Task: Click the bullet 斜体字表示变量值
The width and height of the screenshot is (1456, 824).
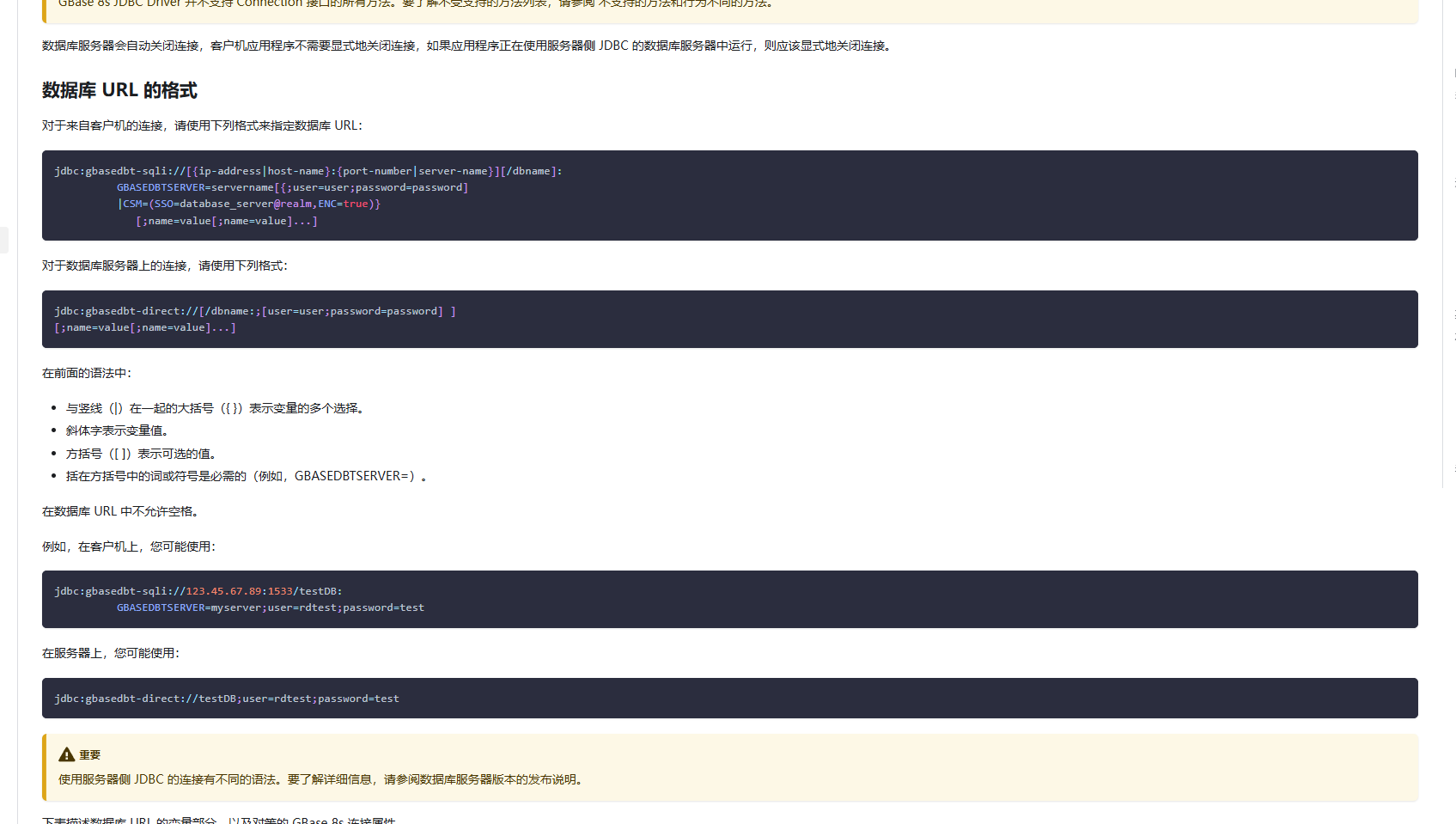Action: [119, 430]
